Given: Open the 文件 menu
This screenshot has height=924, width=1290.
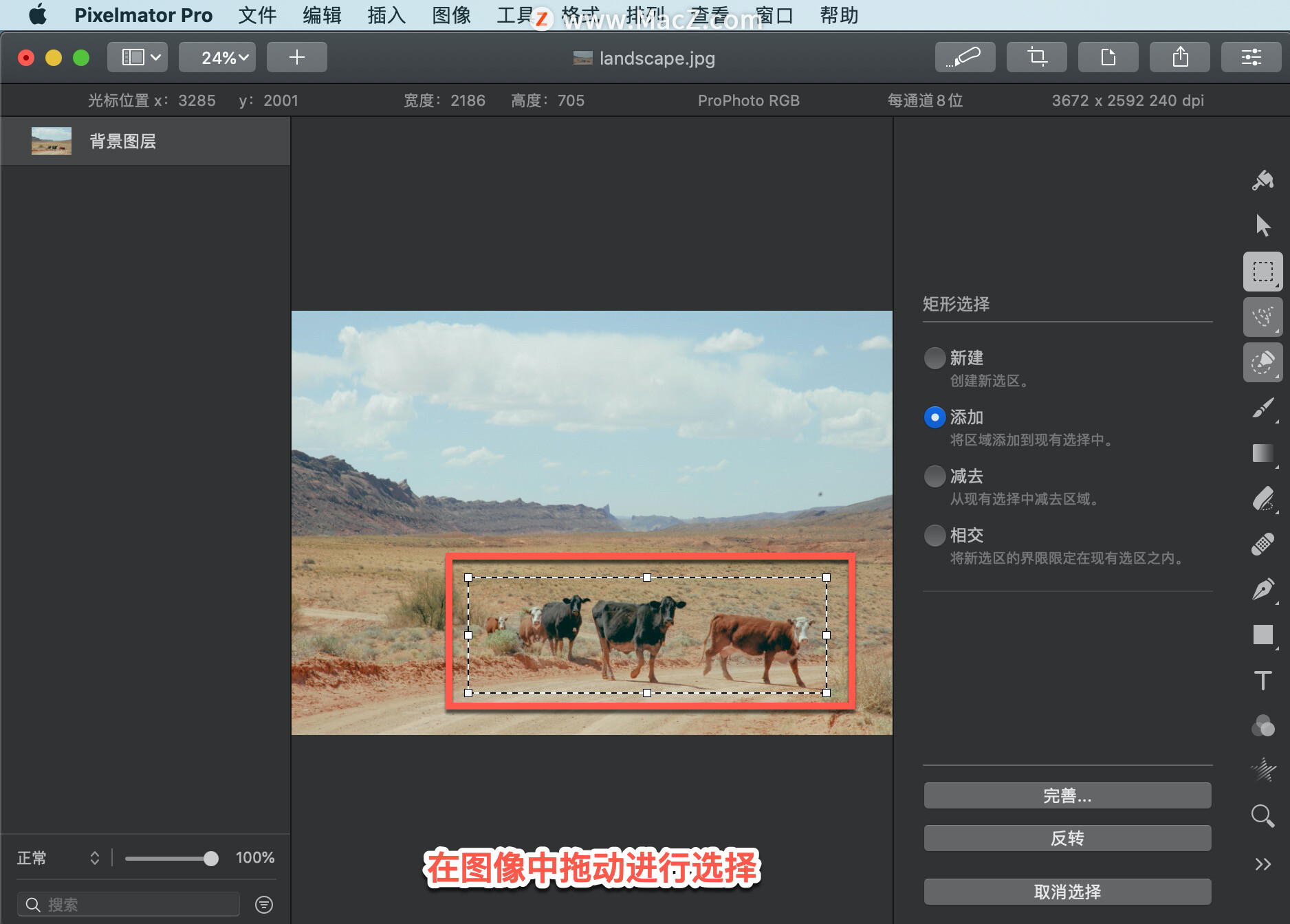Looking at the screenshot, I should click(257, 14).
